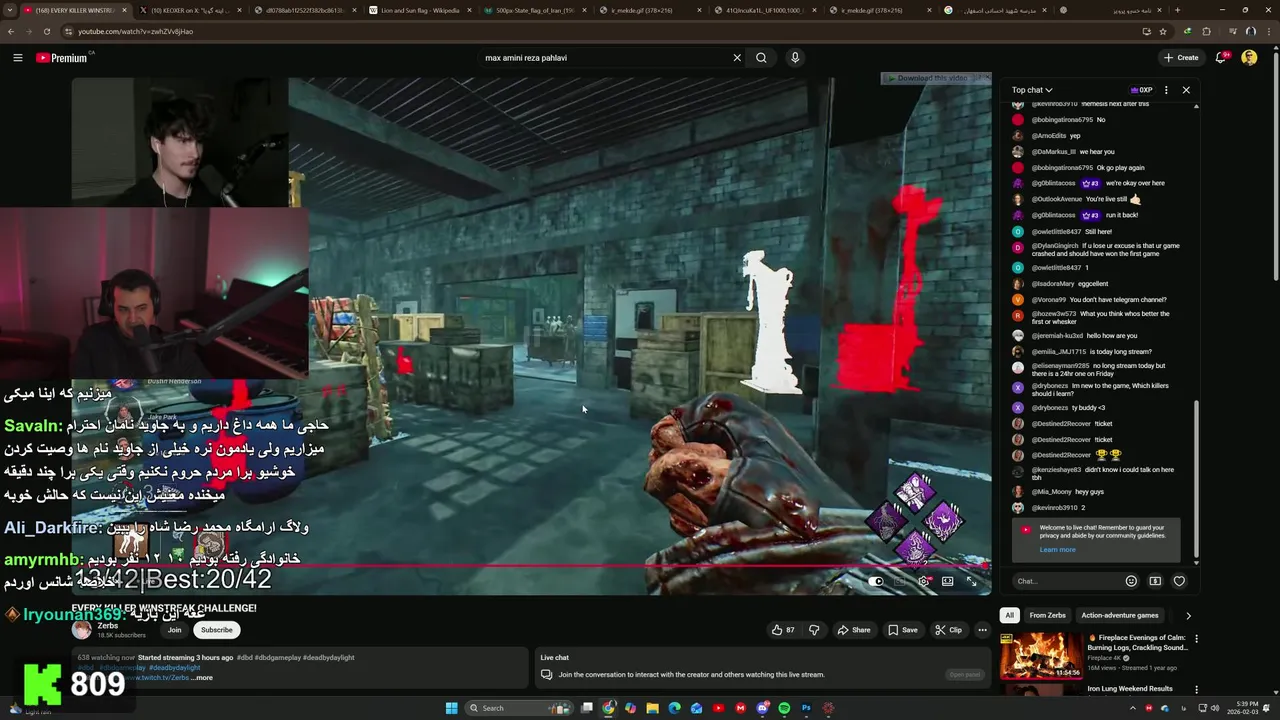Toggle the autoplay switch in player
Screen dimensions: 1280x720
[876, 581]
